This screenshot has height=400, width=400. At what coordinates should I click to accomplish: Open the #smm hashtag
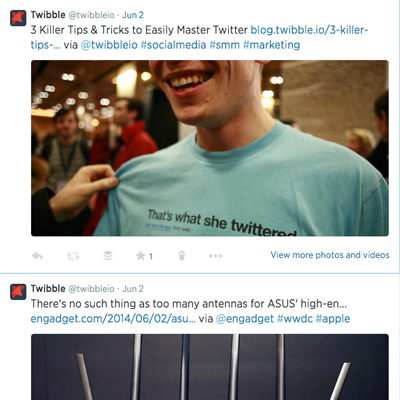[224, 45]
